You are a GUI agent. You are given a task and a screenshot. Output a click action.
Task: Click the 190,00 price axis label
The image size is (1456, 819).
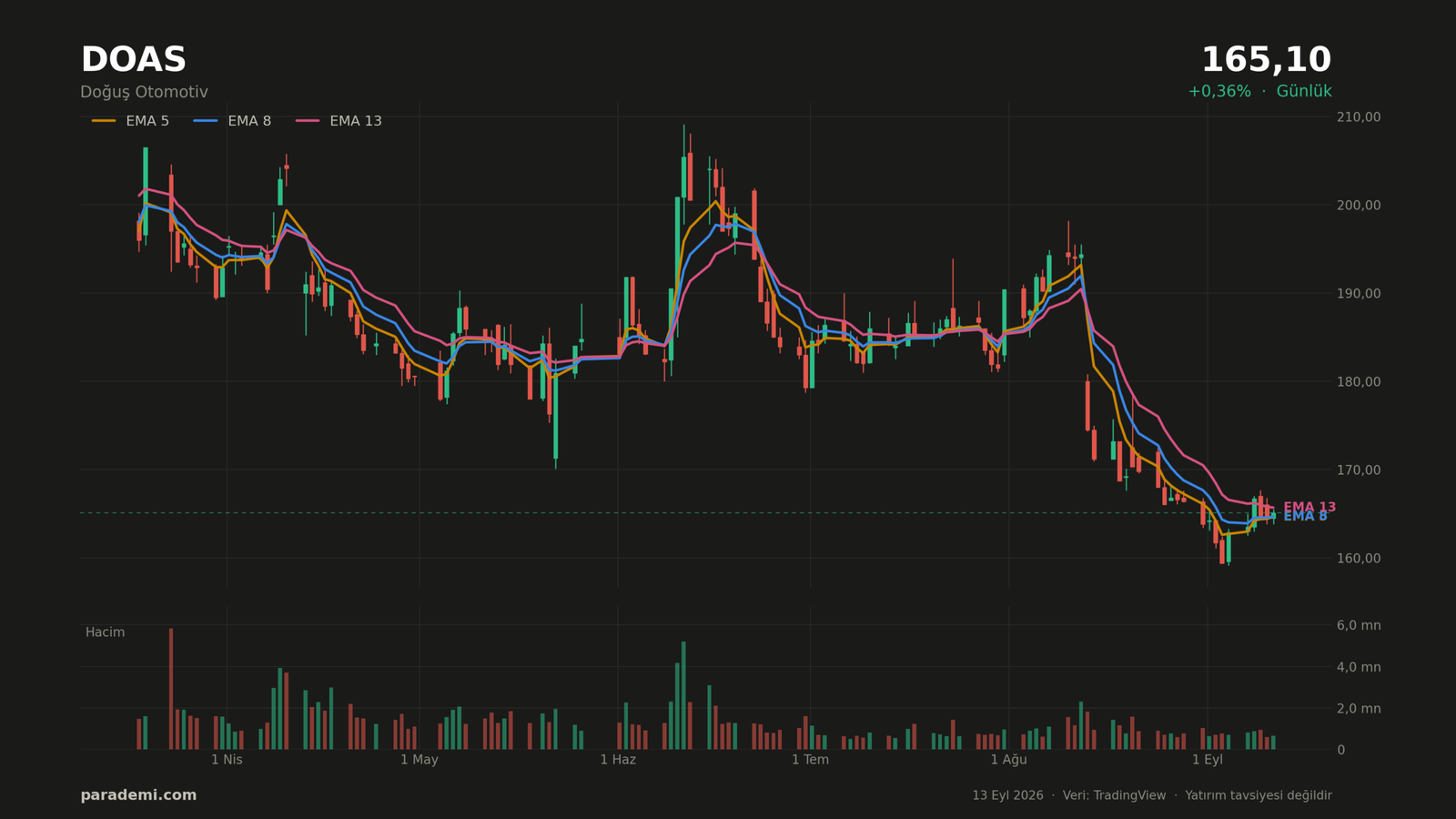point(1358,293)
